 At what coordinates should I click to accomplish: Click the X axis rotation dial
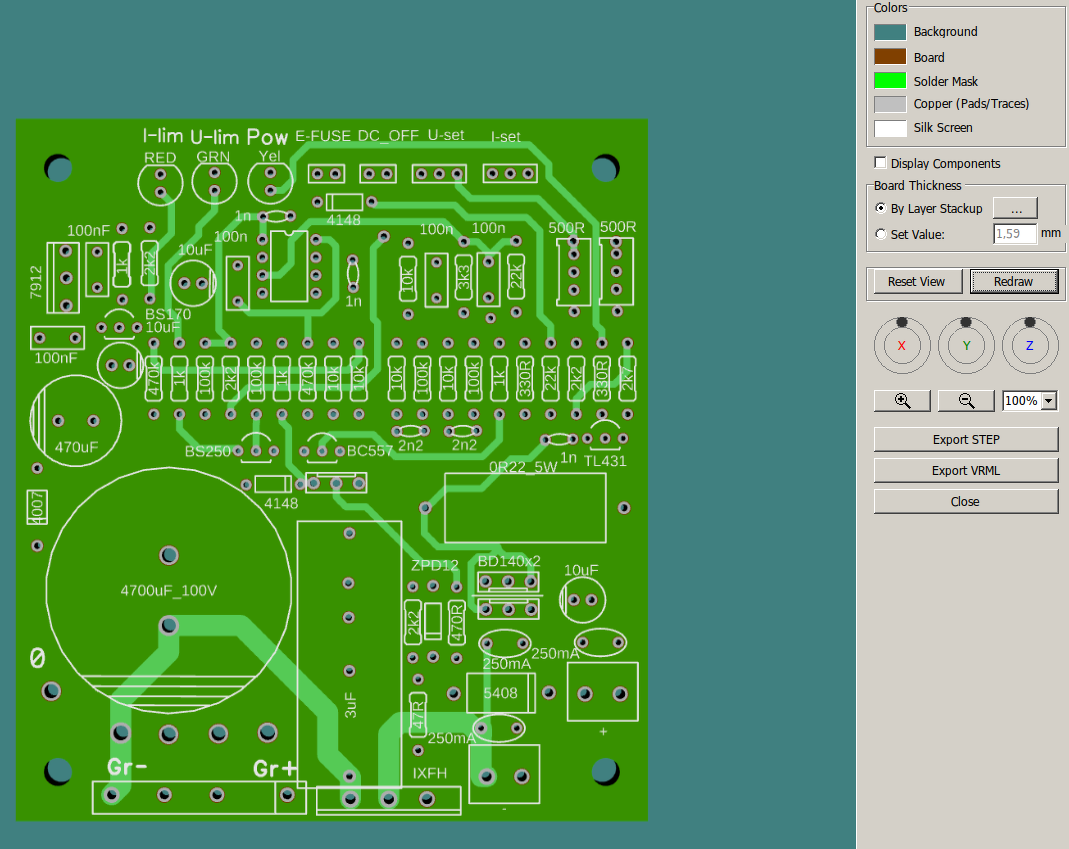click(902, 345)
